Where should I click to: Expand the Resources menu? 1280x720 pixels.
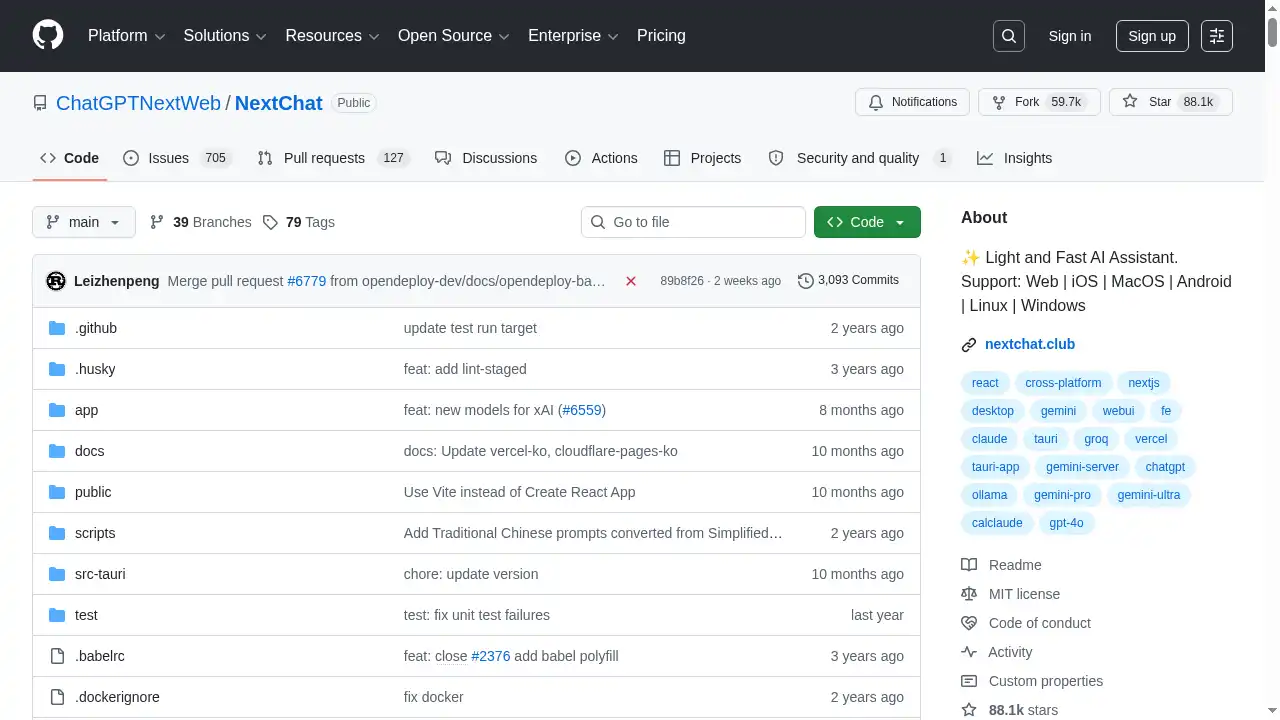332,36
